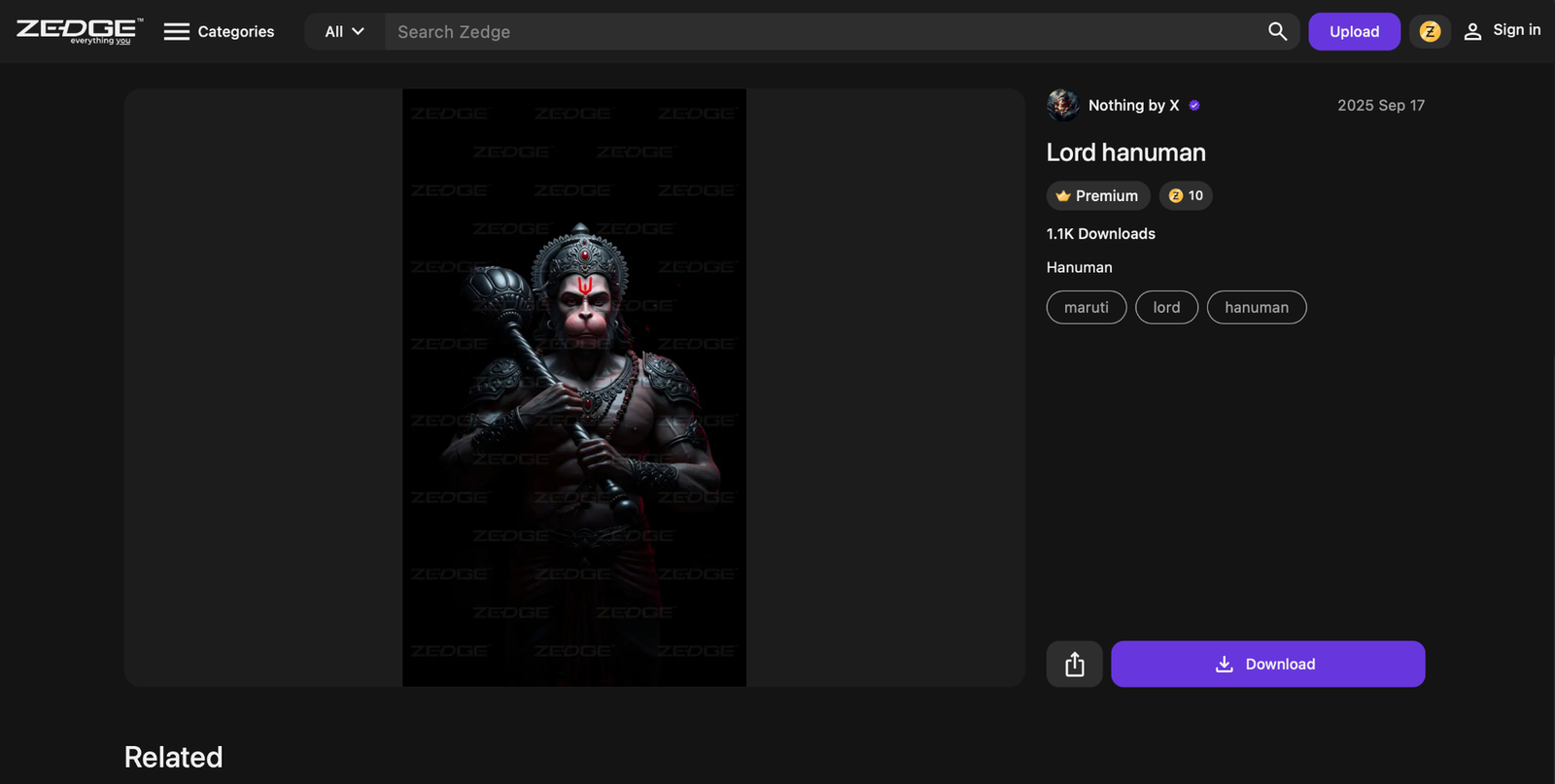
Task: Click the verified badge next to creator
Action: coord(1194,105)
